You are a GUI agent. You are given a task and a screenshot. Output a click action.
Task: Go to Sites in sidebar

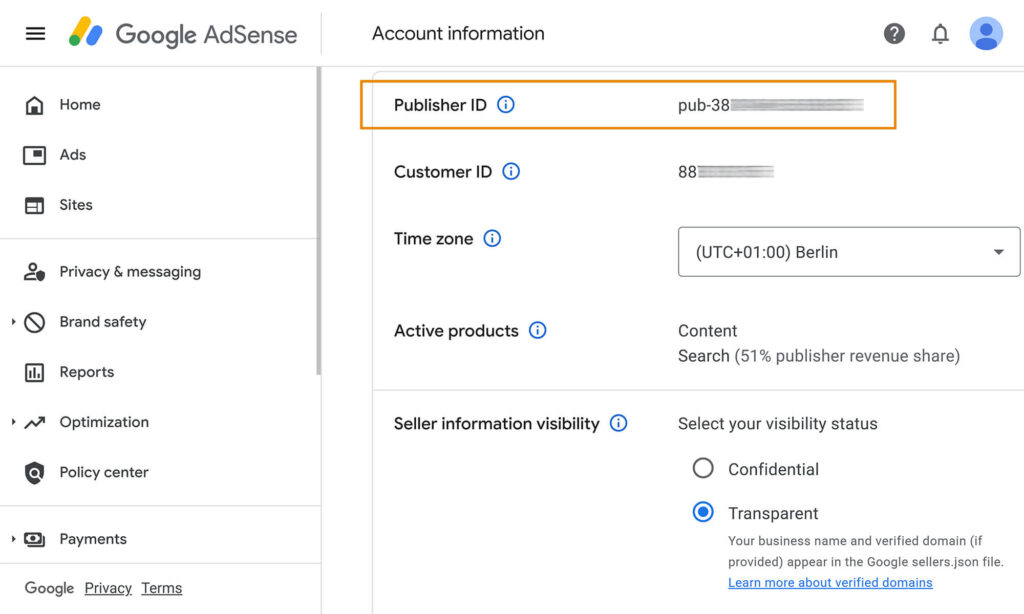click(75, 205)
